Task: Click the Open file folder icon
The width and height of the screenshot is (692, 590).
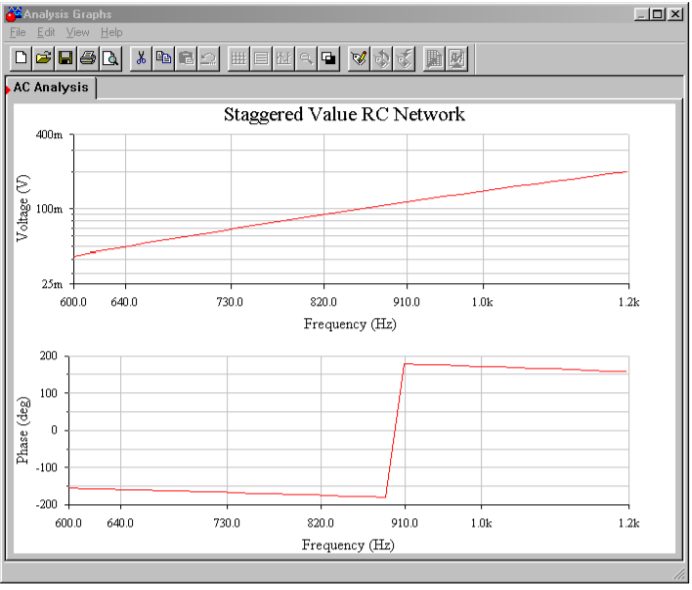Action: [43, 58]
